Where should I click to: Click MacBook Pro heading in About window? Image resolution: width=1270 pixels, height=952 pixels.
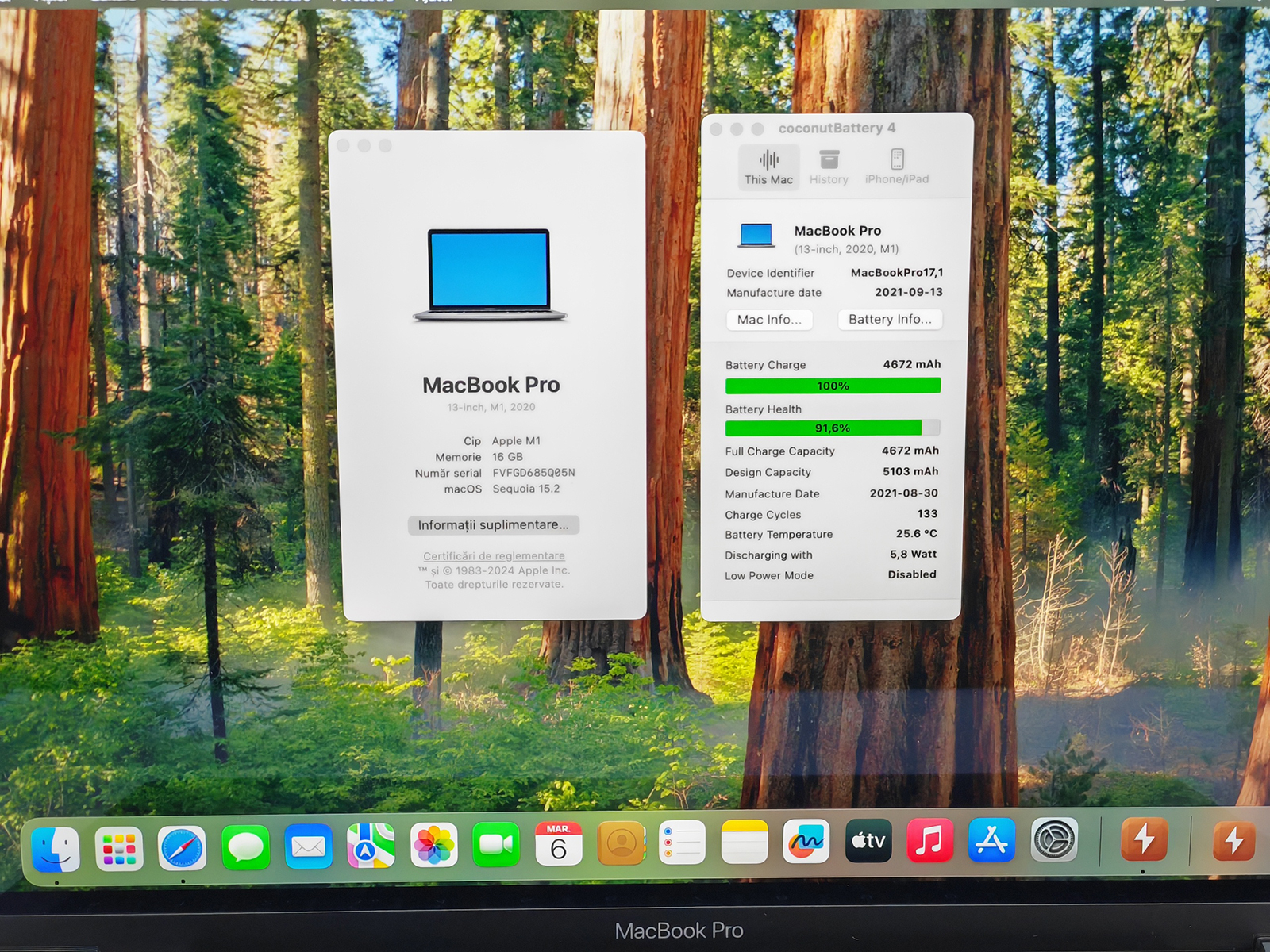pyautogui.click(x=491, y=385)
